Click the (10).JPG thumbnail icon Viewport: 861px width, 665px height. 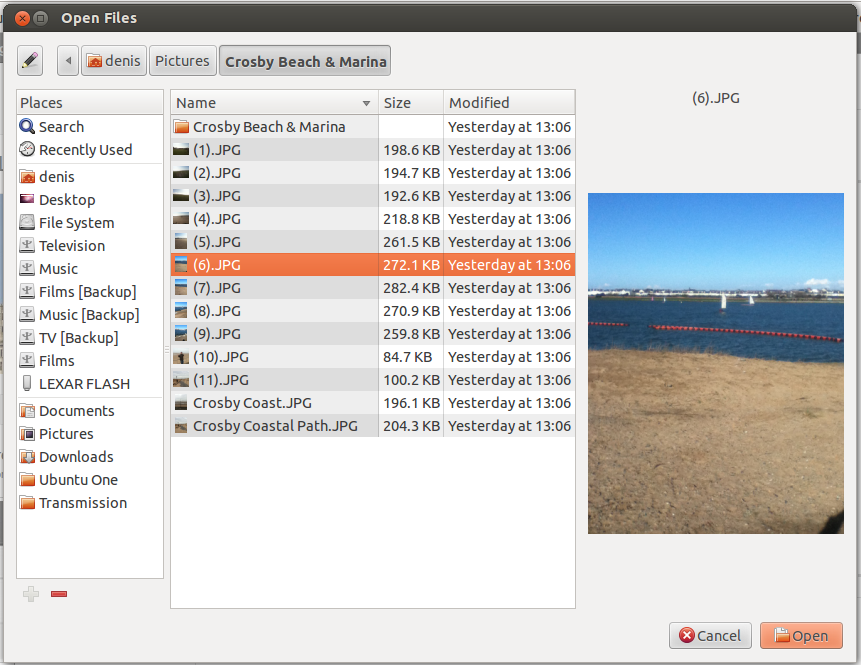(x=181, y=357)
